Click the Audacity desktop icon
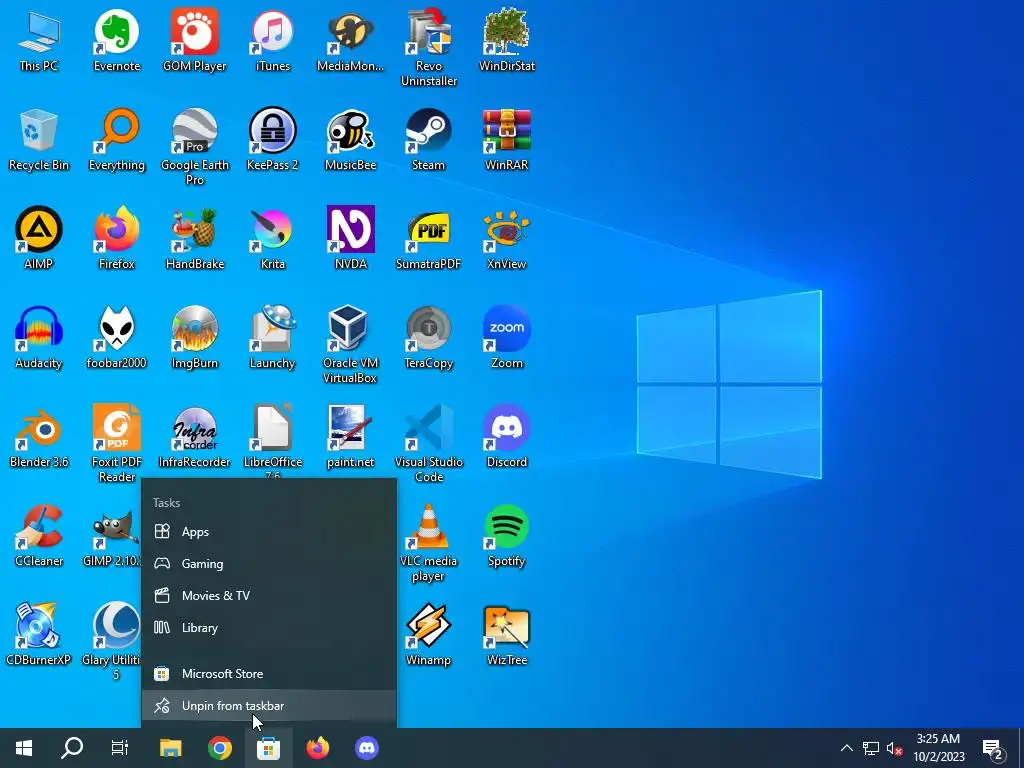 39,337
